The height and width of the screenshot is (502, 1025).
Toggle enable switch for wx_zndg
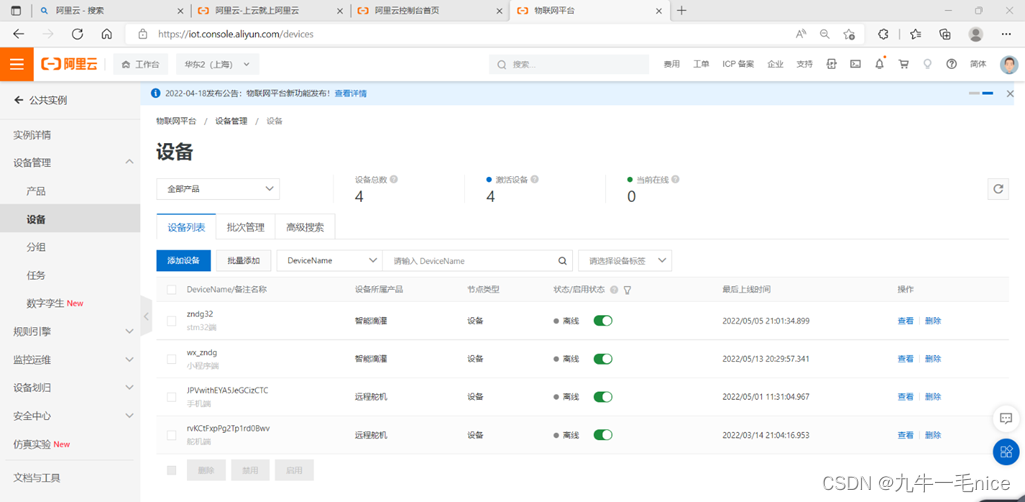(603, 359)
